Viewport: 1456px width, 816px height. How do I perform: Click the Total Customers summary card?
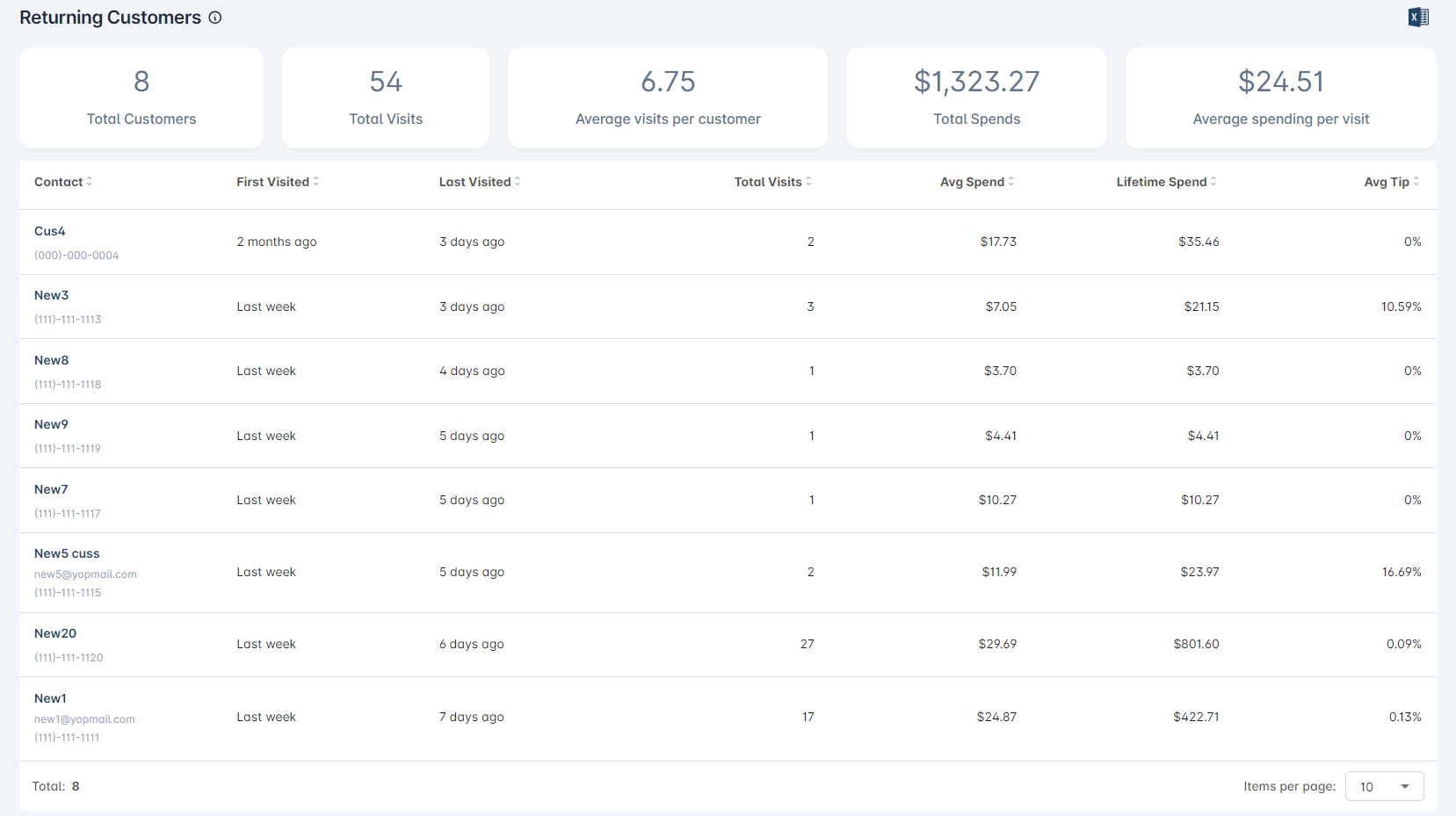(141, 97)
